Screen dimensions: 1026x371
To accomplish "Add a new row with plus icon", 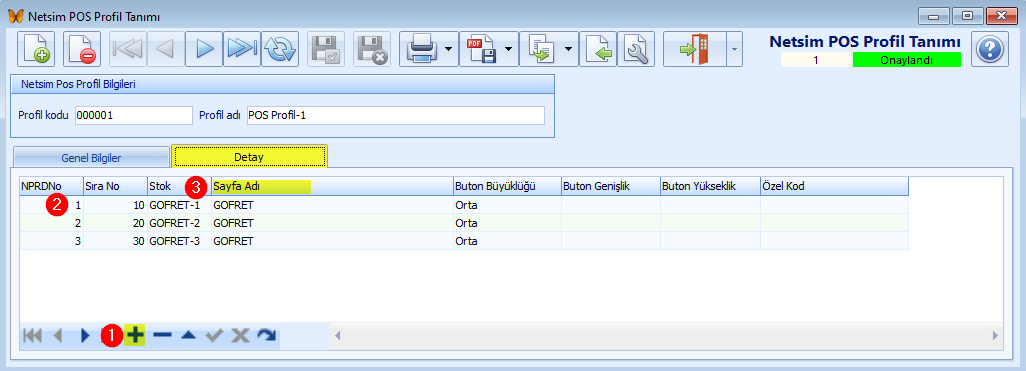I will (135, 336).
